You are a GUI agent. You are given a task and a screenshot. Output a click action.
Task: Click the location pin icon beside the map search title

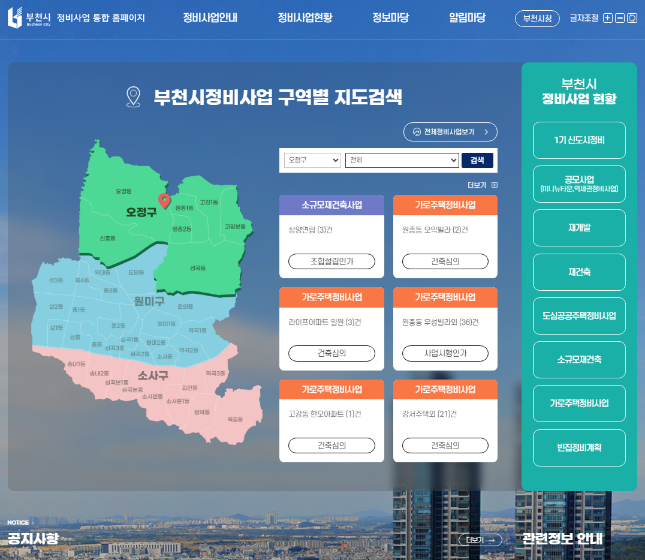point(132,97)
